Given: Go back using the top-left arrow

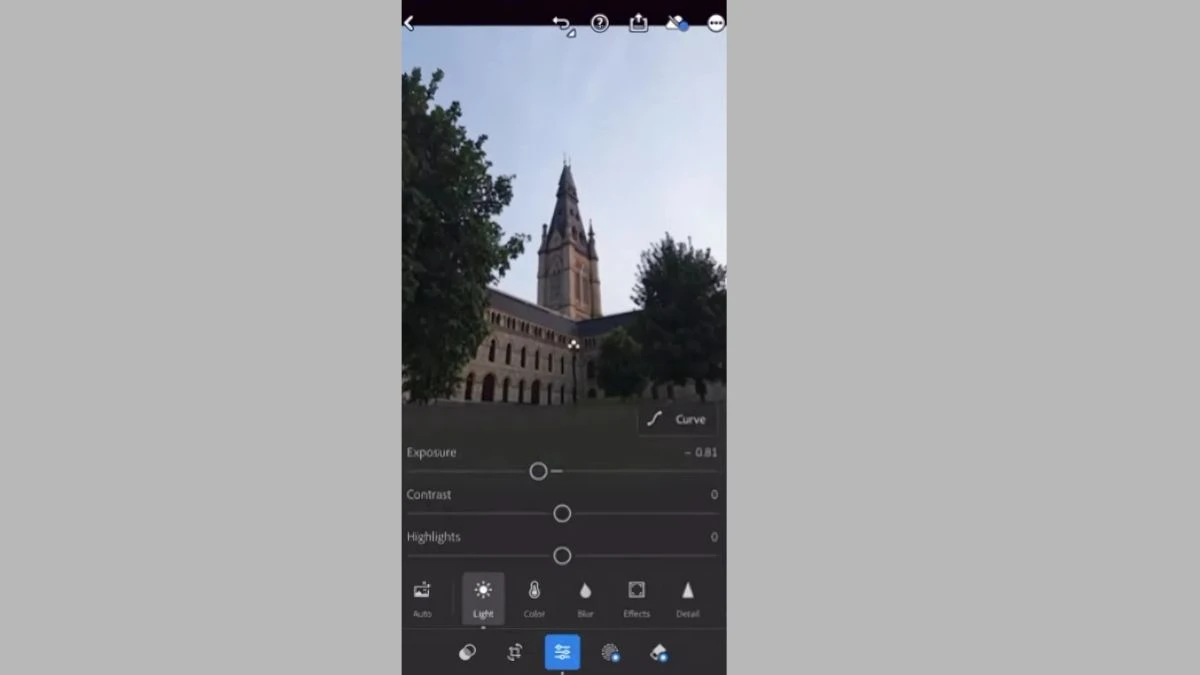Looking at the screenshot, I should tap(409, 23).
